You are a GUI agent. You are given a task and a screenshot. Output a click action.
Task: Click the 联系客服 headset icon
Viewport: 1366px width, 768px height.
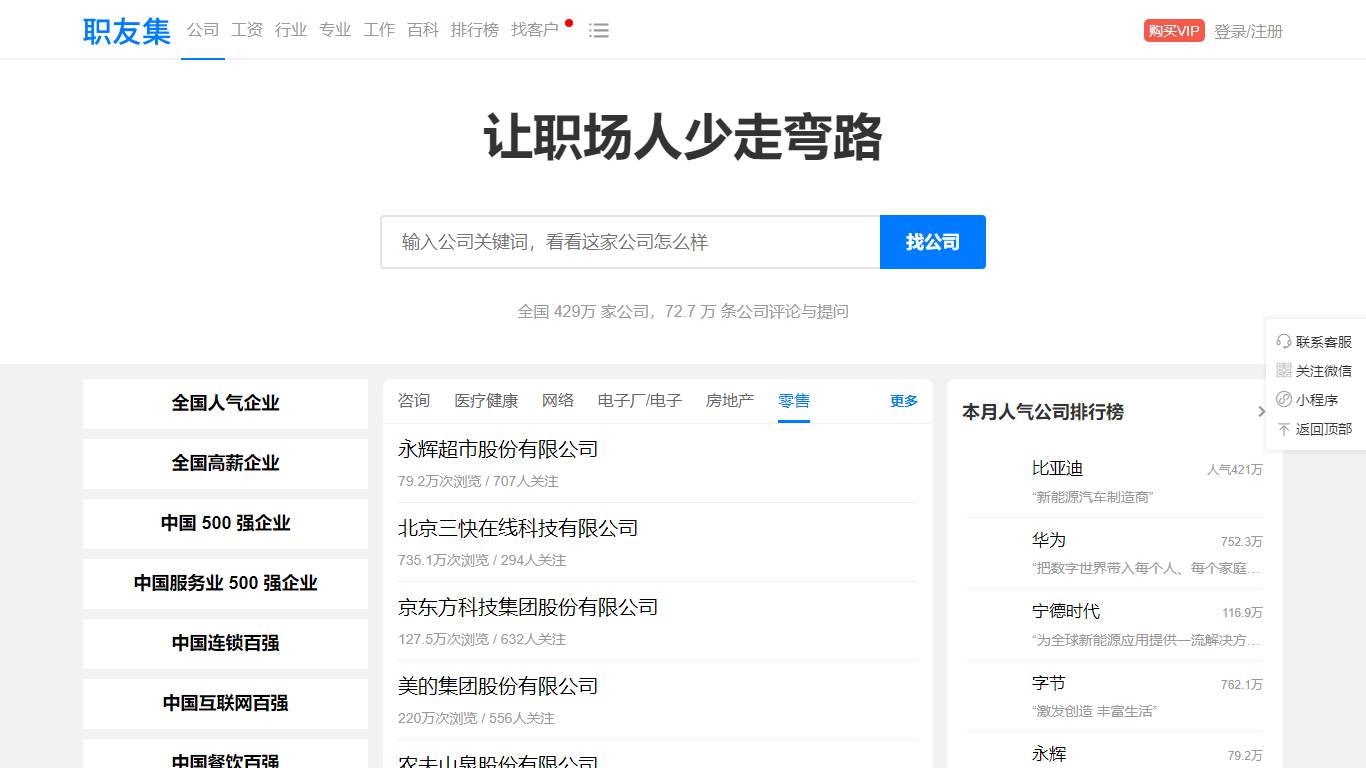click(x=1283, y=342)
